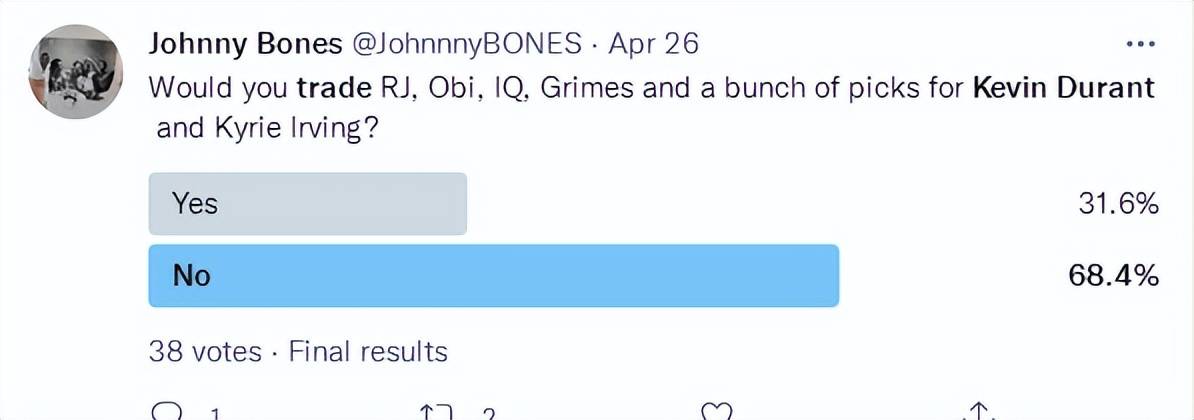This screenshot has height=420, width=1194.
Task: Click the share upload icon
Action: click(979, 411)
